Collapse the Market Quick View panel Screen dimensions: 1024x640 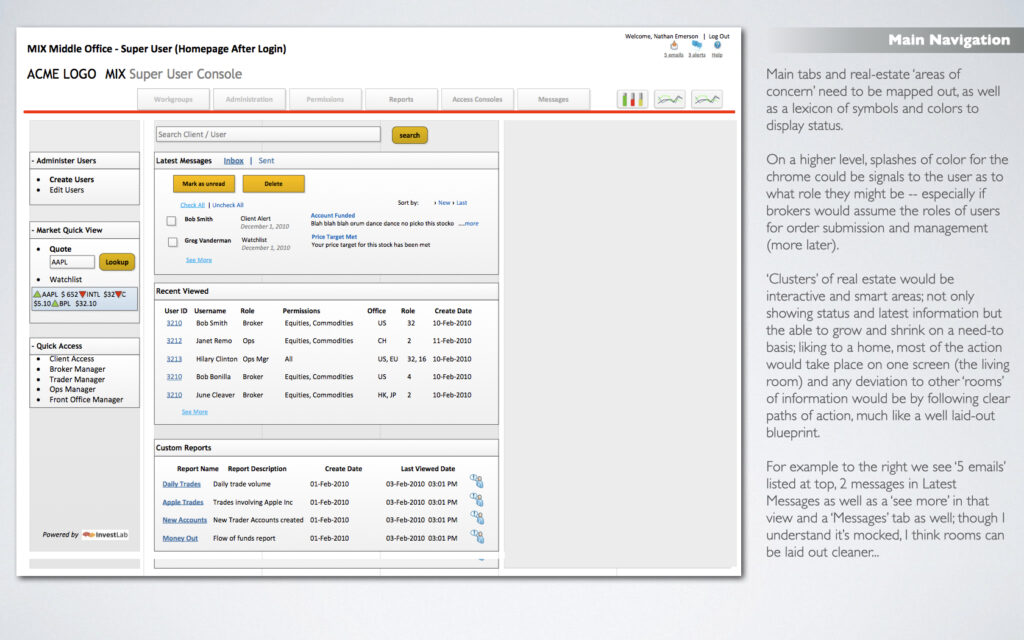click(x=33, y=230)
